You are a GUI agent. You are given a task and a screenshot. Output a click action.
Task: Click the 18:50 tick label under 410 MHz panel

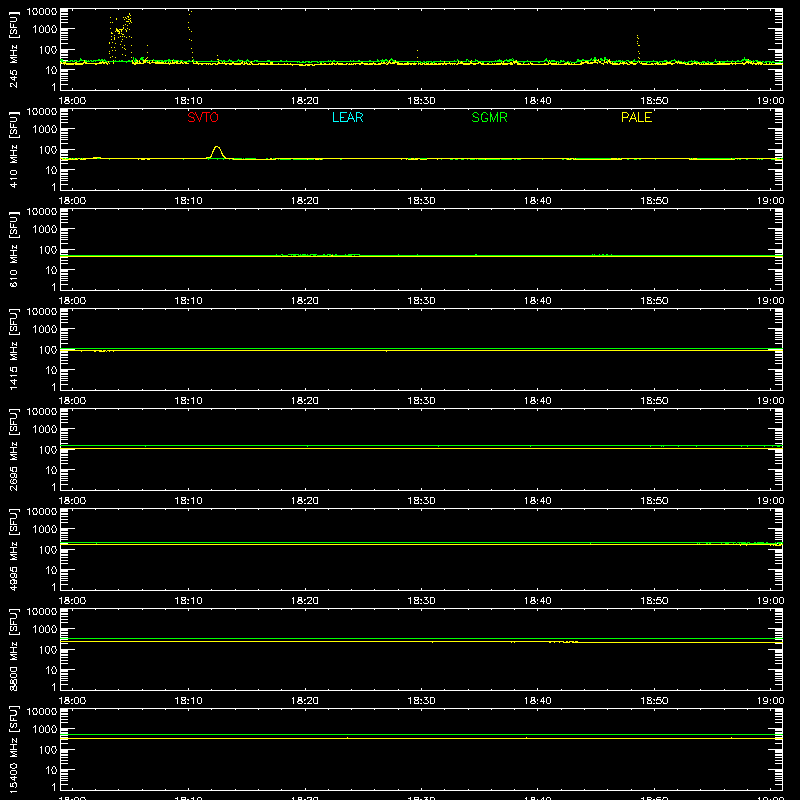[x=654, y=201]
